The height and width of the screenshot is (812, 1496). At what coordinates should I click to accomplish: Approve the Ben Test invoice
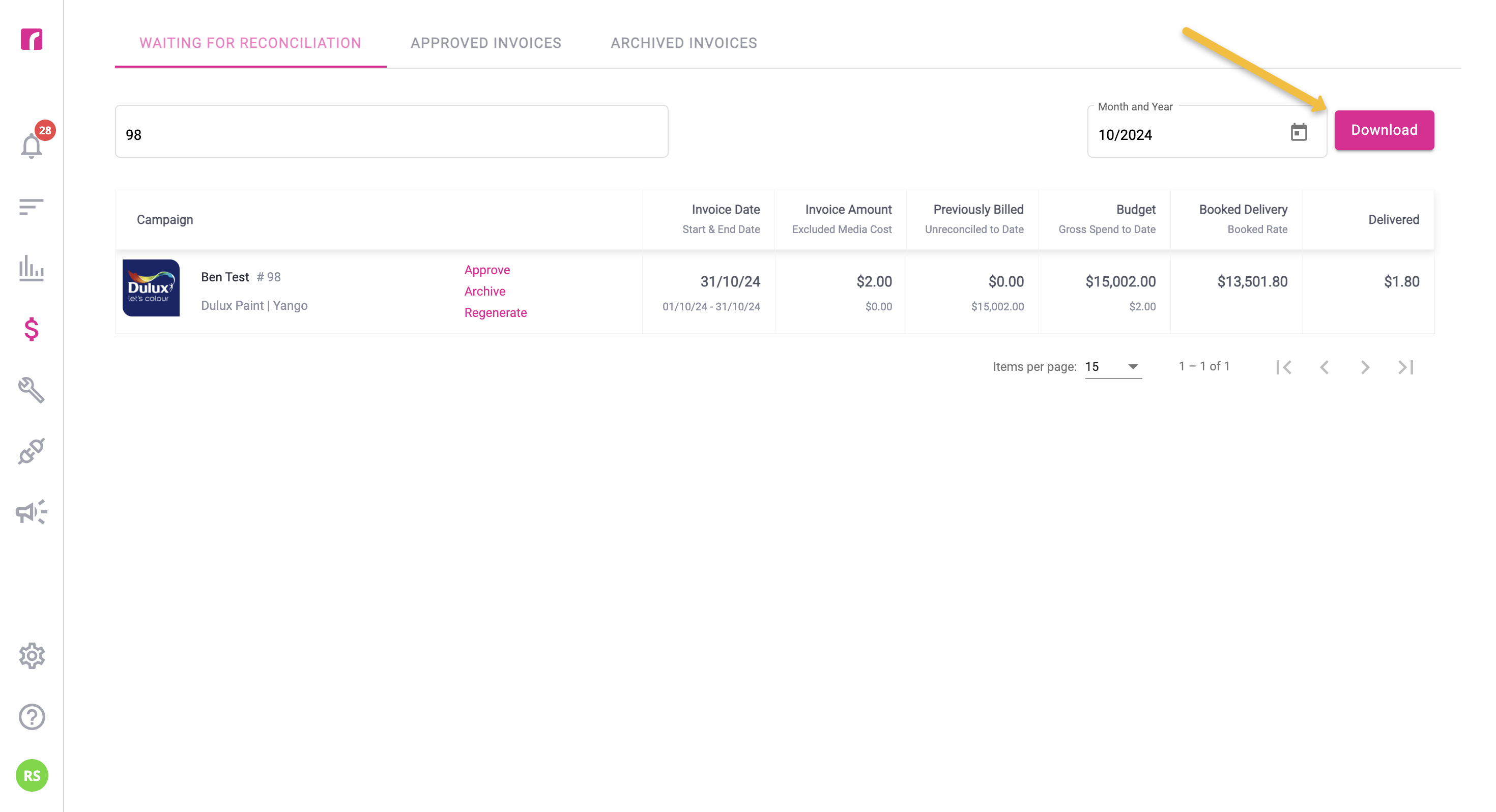click(486, 270)
